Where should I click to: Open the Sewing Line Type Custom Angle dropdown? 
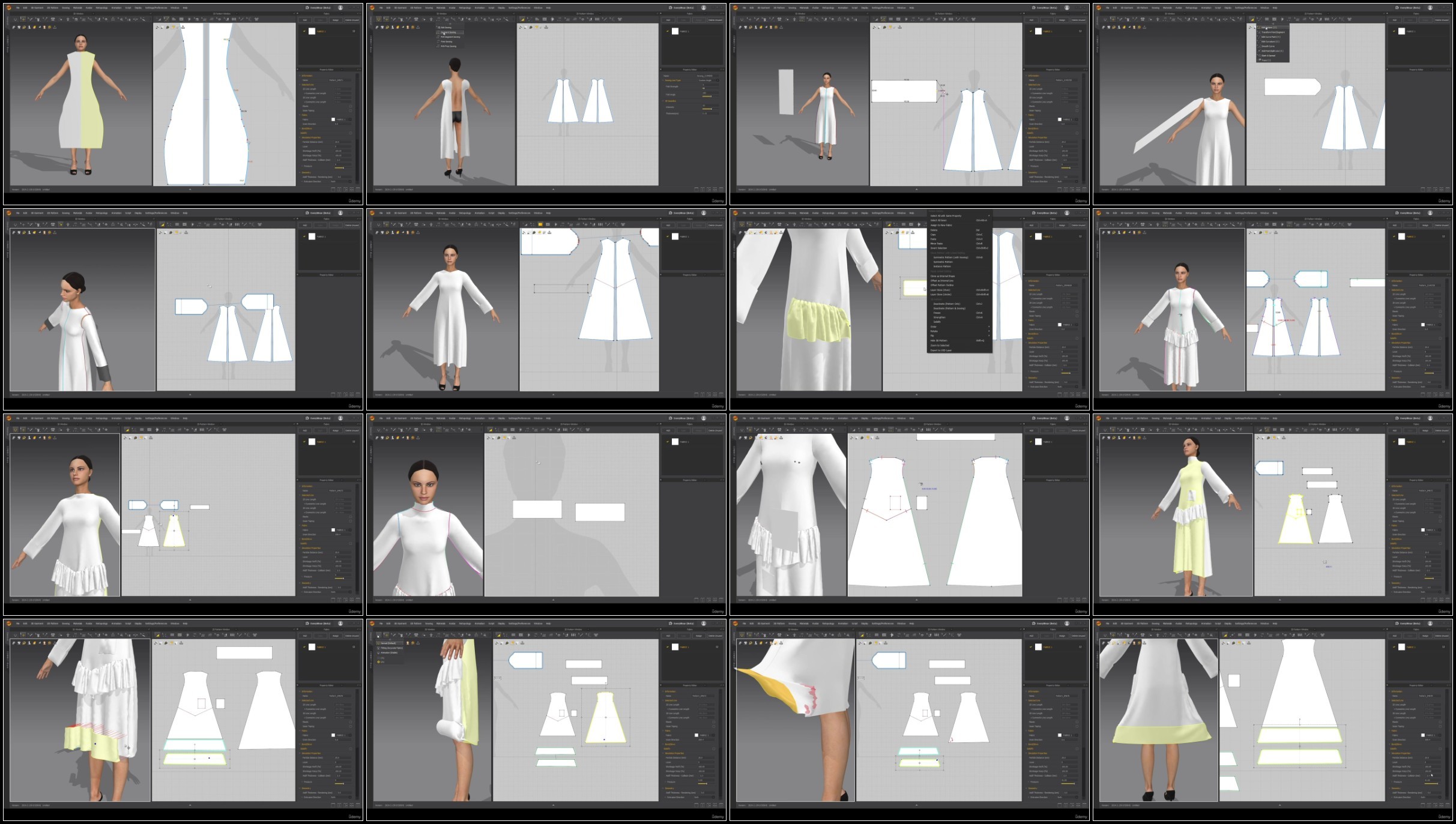click(708, 80)
